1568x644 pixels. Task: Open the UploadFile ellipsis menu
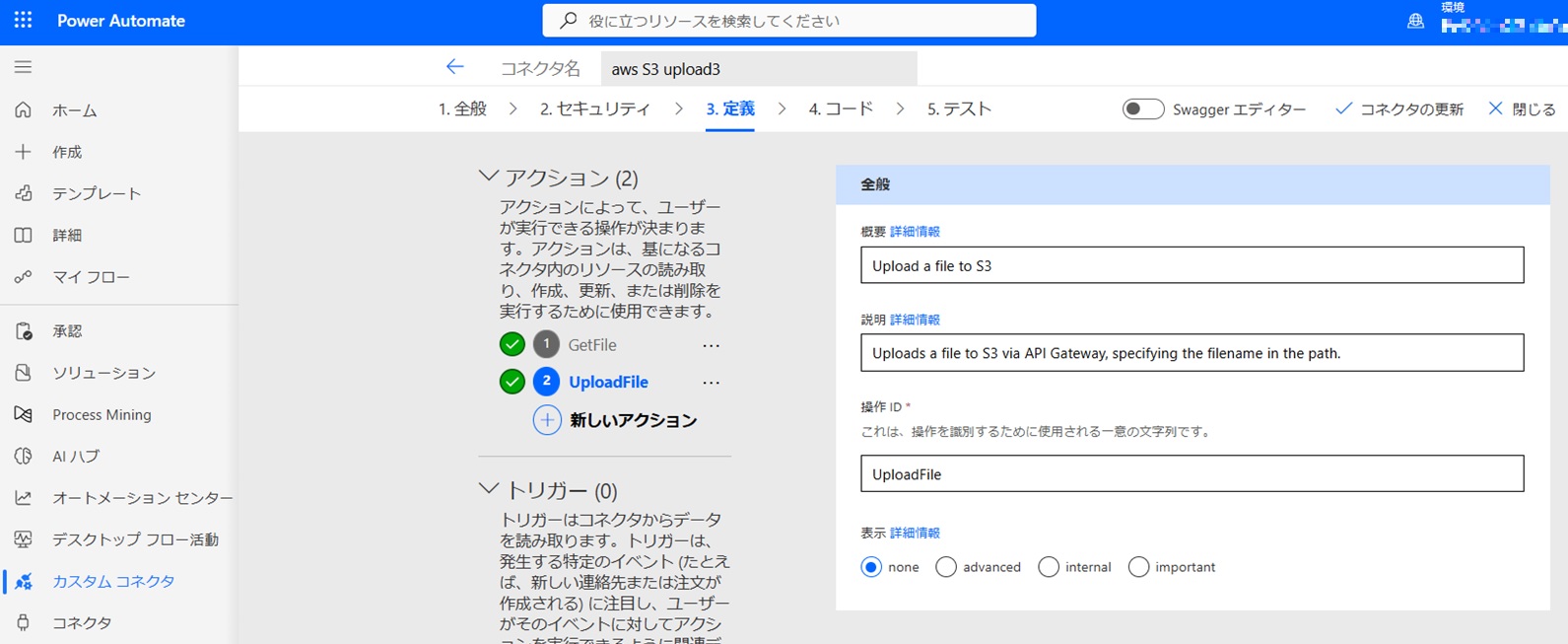pyautogui.click(x=711, y=383)
